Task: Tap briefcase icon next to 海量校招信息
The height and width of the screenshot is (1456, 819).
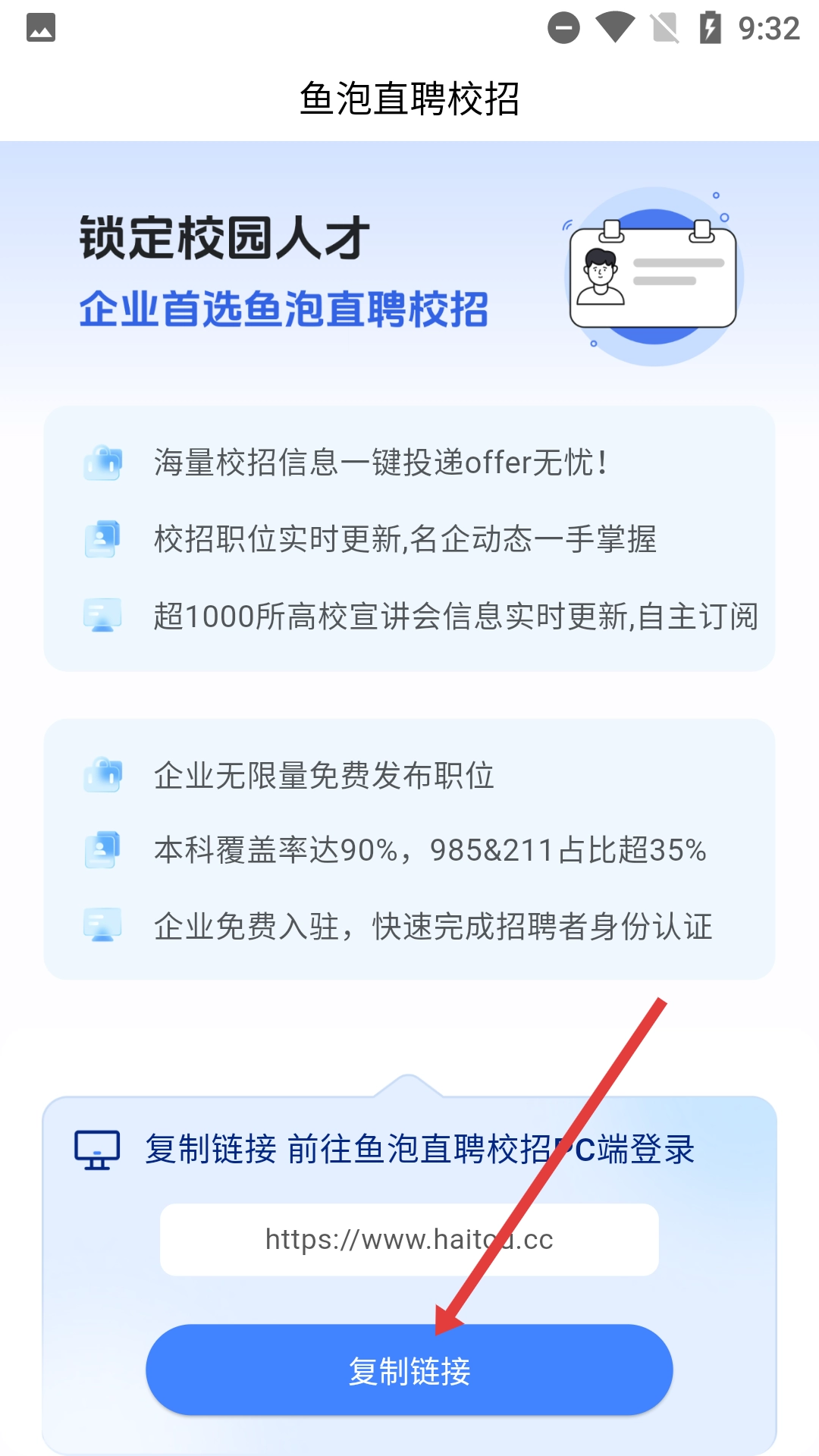Action: (x=103, y=463)
